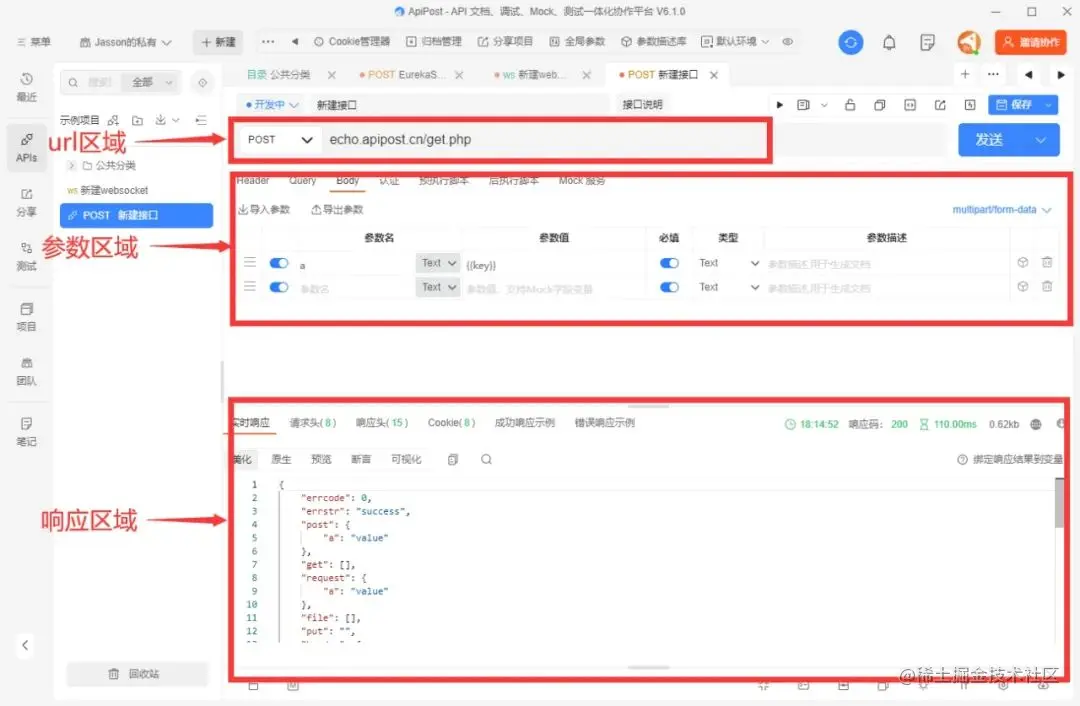Open the notes icon beside the bell

tap(927, 43)
